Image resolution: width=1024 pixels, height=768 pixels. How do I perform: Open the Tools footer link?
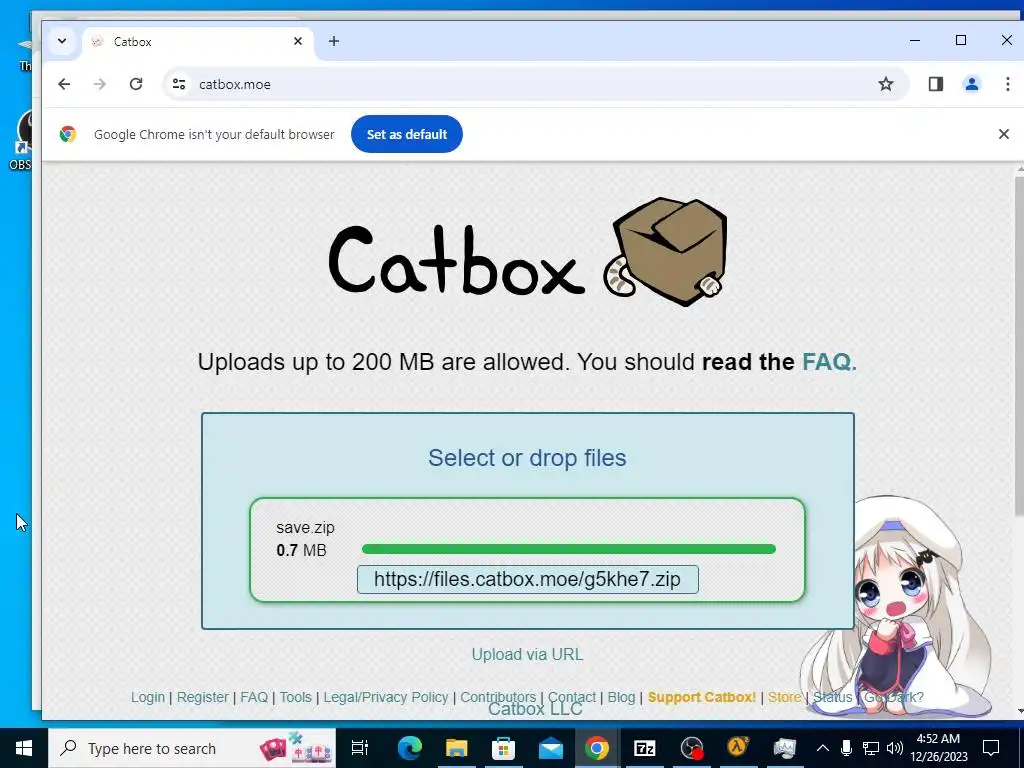296,697
